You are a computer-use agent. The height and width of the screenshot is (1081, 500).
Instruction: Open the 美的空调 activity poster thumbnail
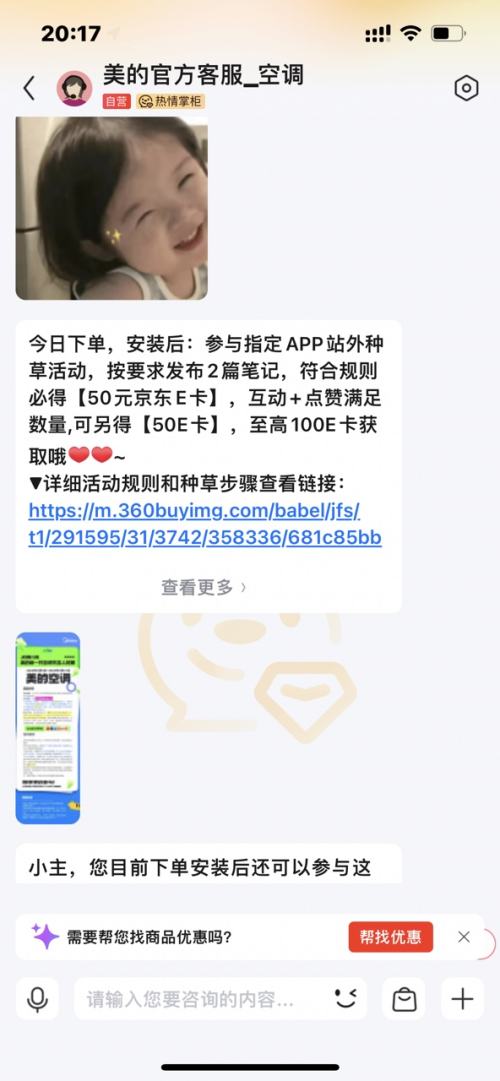coord(48,728)
